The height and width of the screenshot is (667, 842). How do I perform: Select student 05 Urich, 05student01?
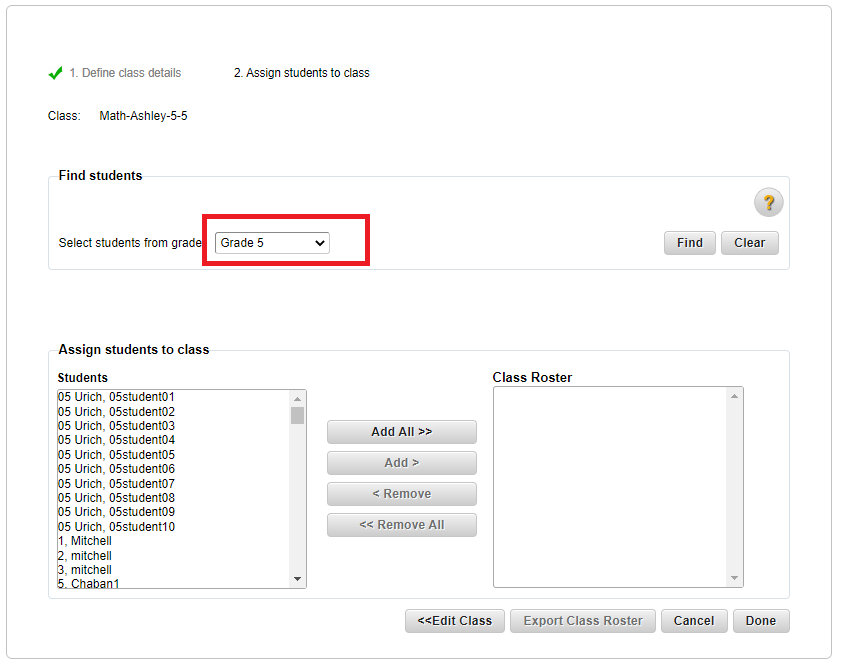pos(113,397)
